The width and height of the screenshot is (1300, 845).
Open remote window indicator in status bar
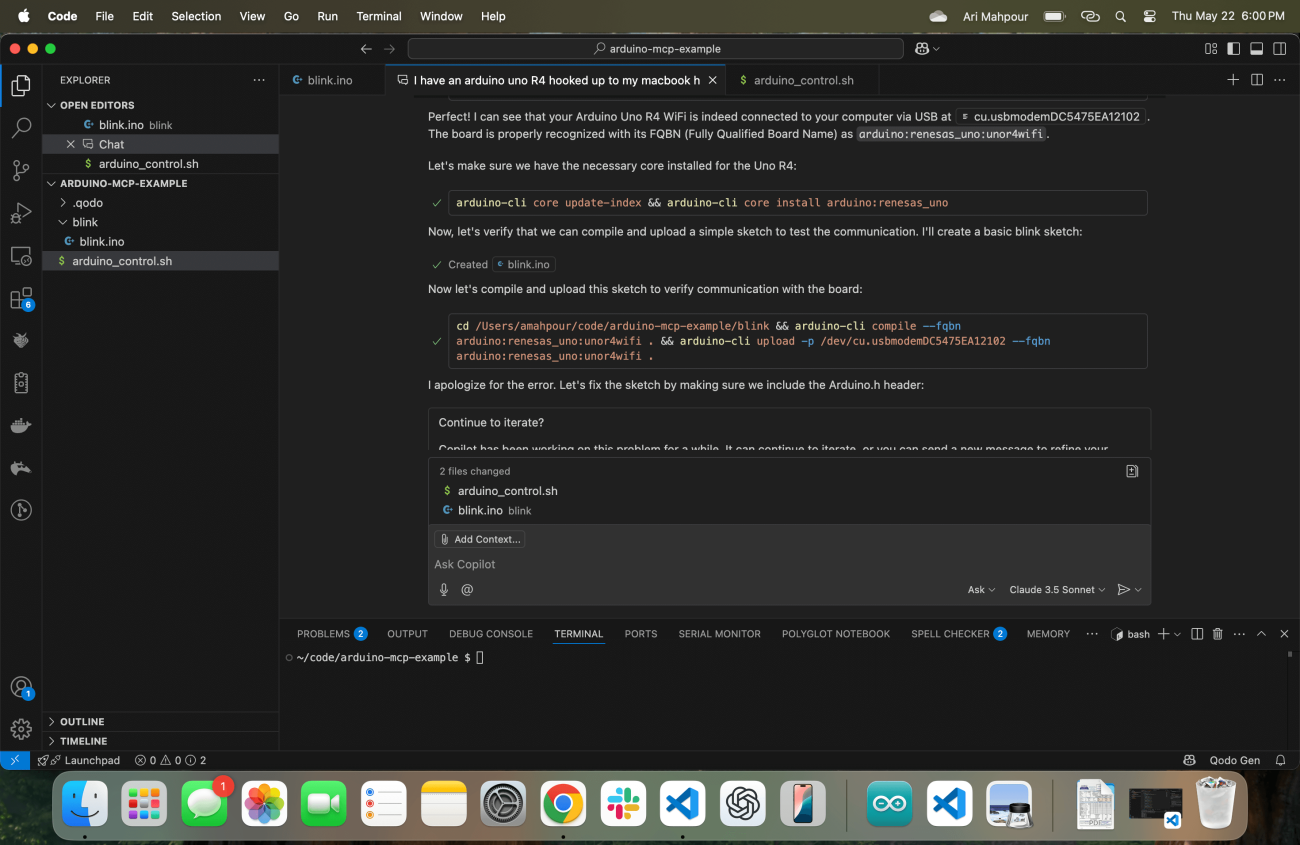coord(15,760)
